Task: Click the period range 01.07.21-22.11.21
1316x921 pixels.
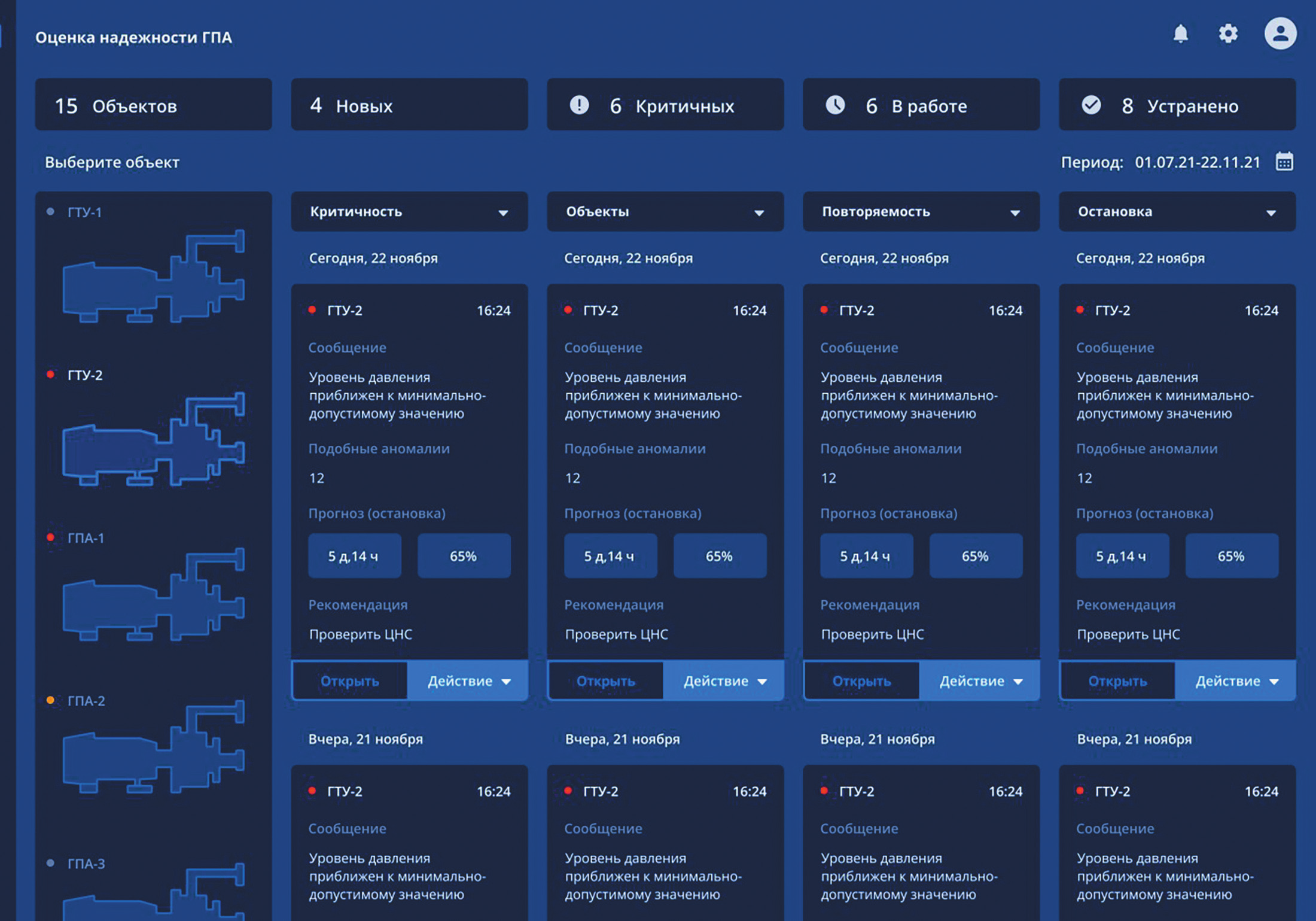Action: click(1198, 162)
